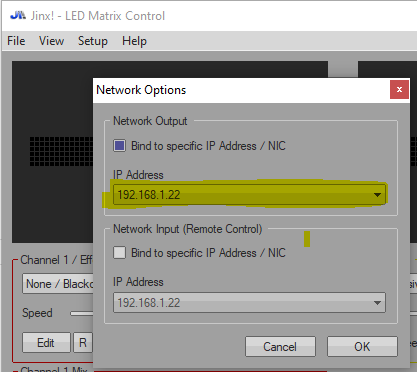Click the left LED matrix preview
Viewport: 417px width, 372px height.
tap(53, 152)
